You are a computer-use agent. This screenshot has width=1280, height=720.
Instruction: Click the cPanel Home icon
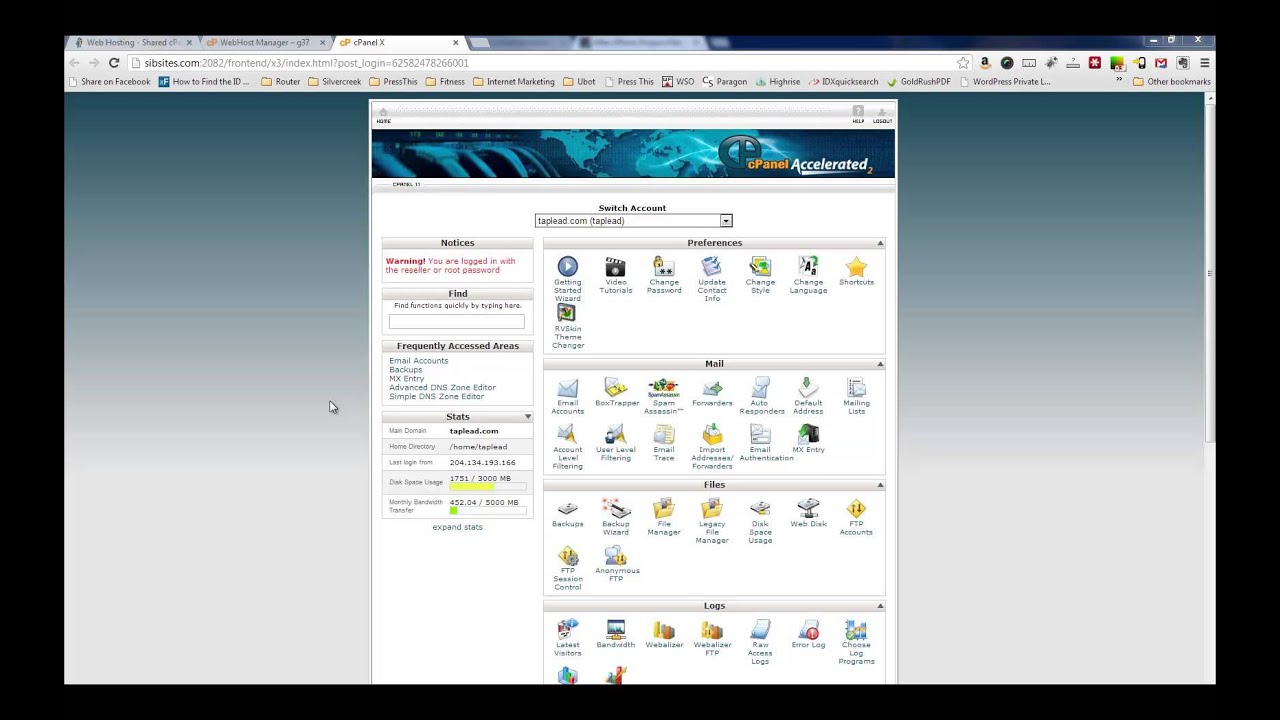coord(383,115)
